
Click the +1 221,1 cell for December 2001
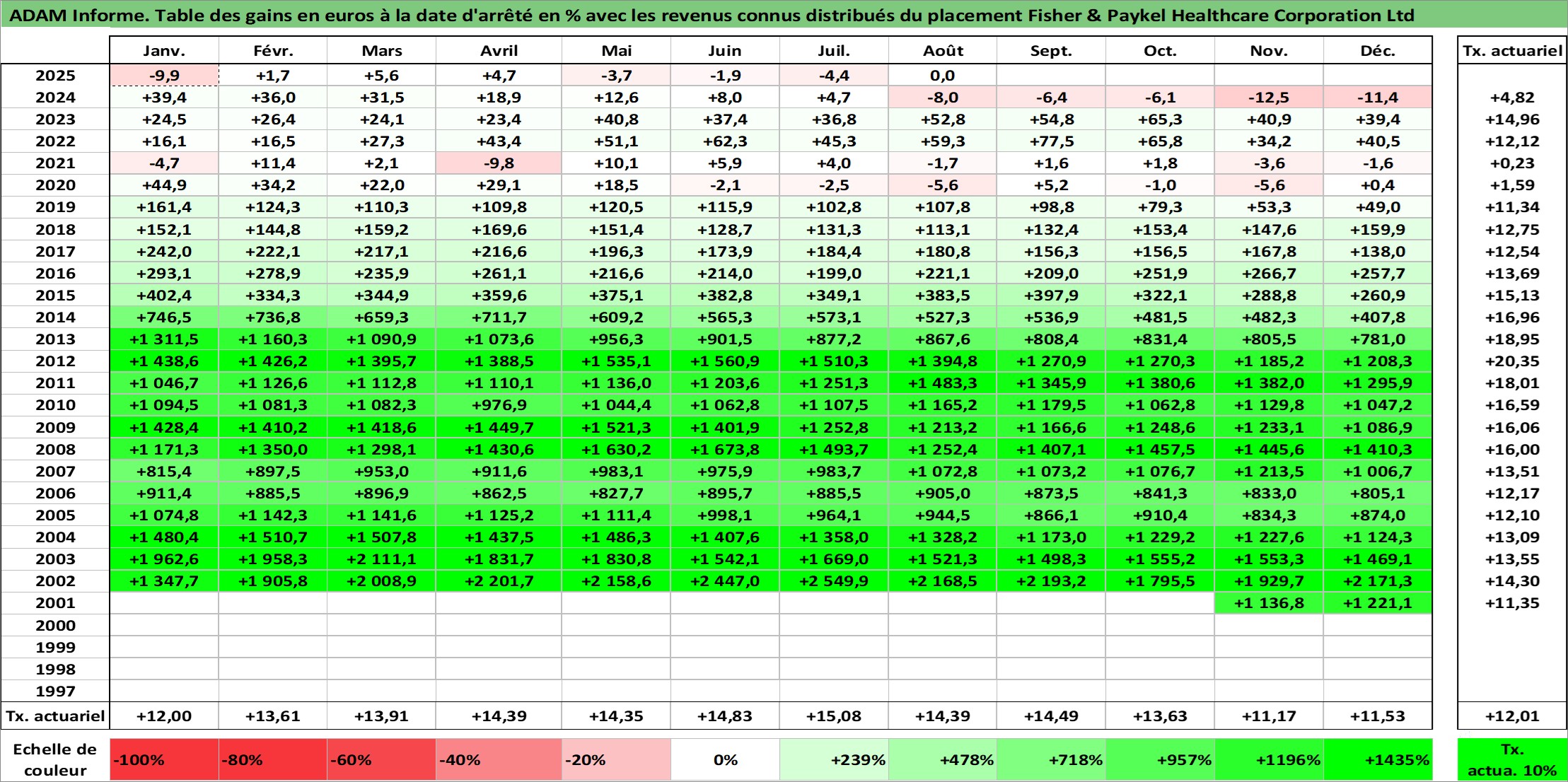coord(1378,603)
